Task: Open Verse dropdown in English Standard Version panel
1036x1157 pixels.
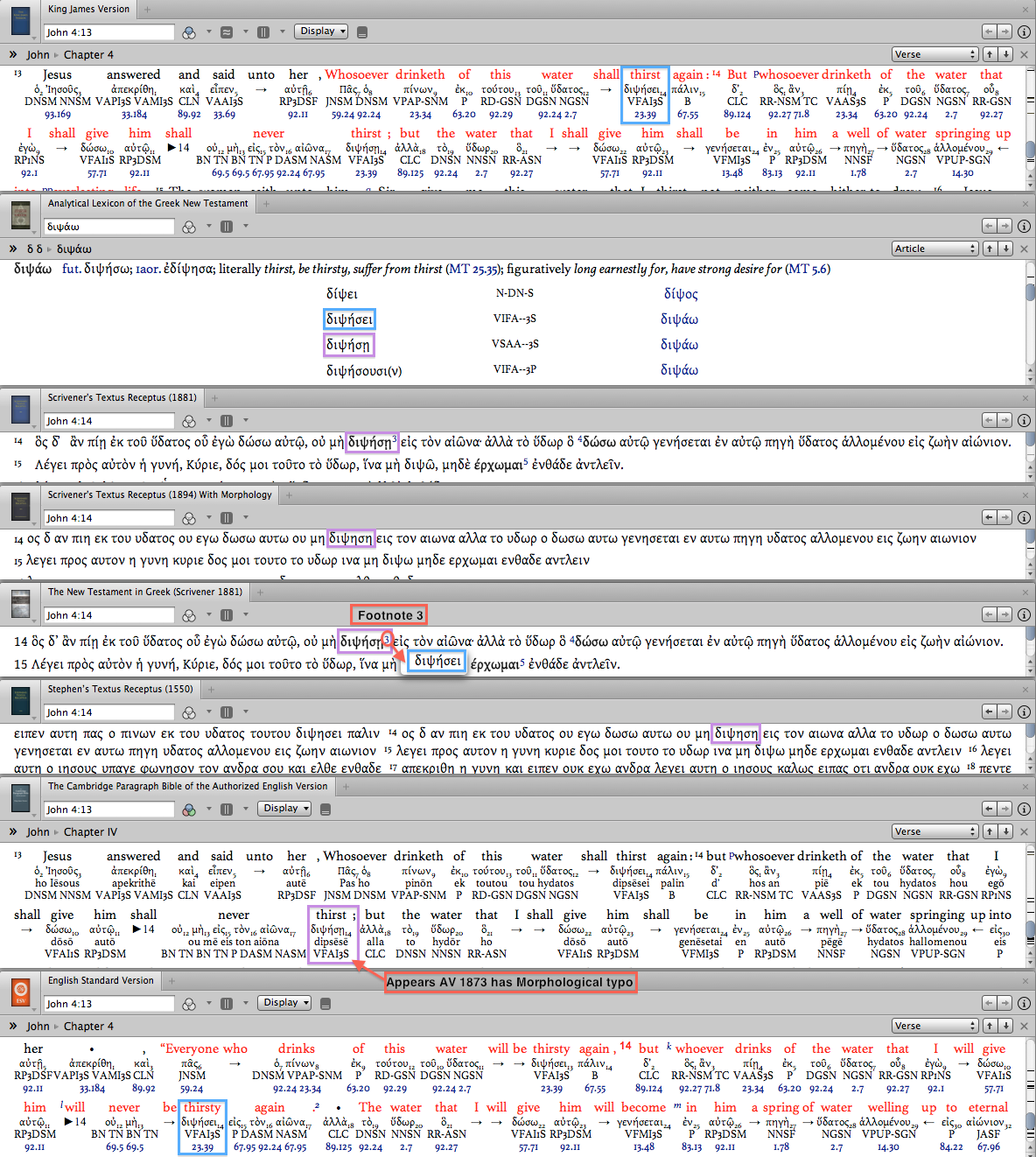Action: pyautogui.click(x=934, y=1026)
